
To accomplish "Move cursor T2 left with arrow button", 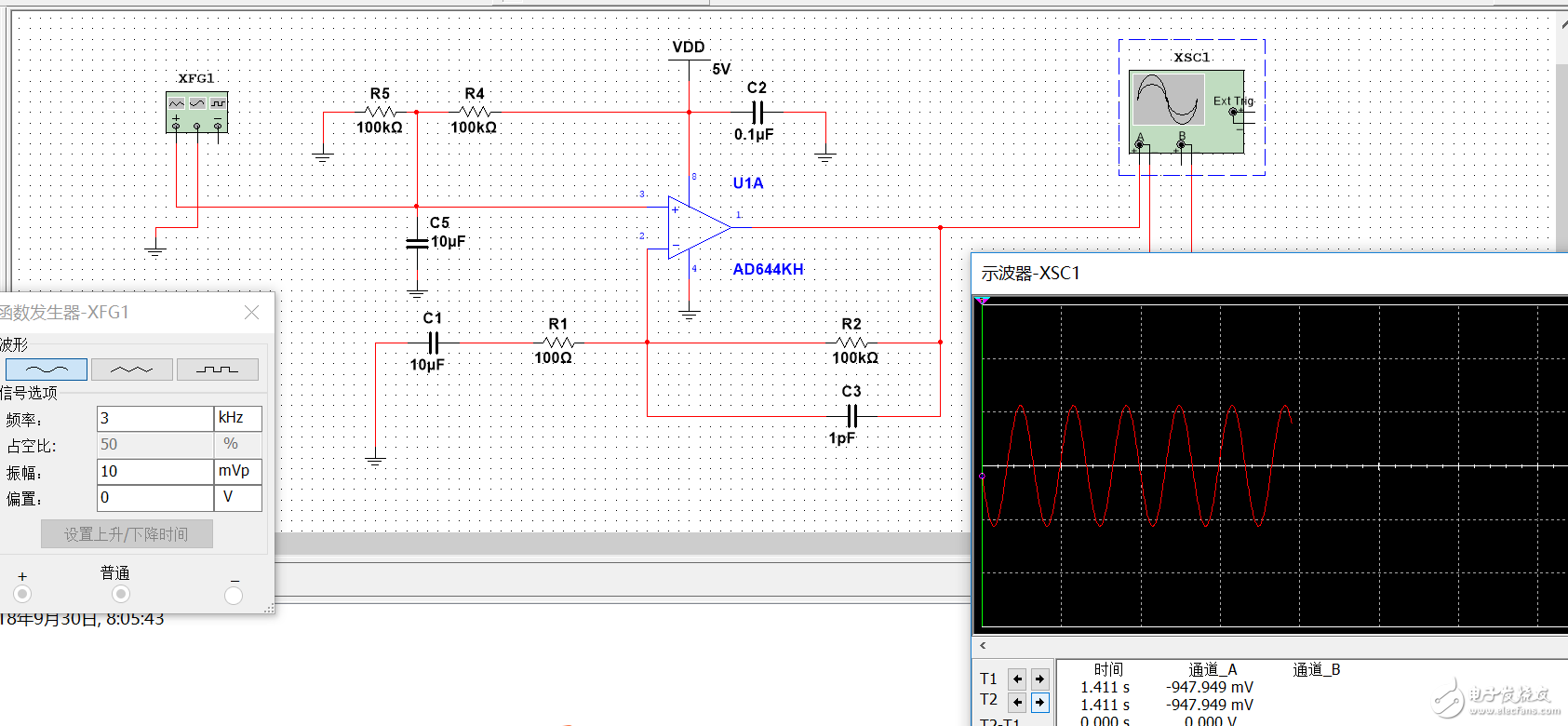I will coord(1017,702).
